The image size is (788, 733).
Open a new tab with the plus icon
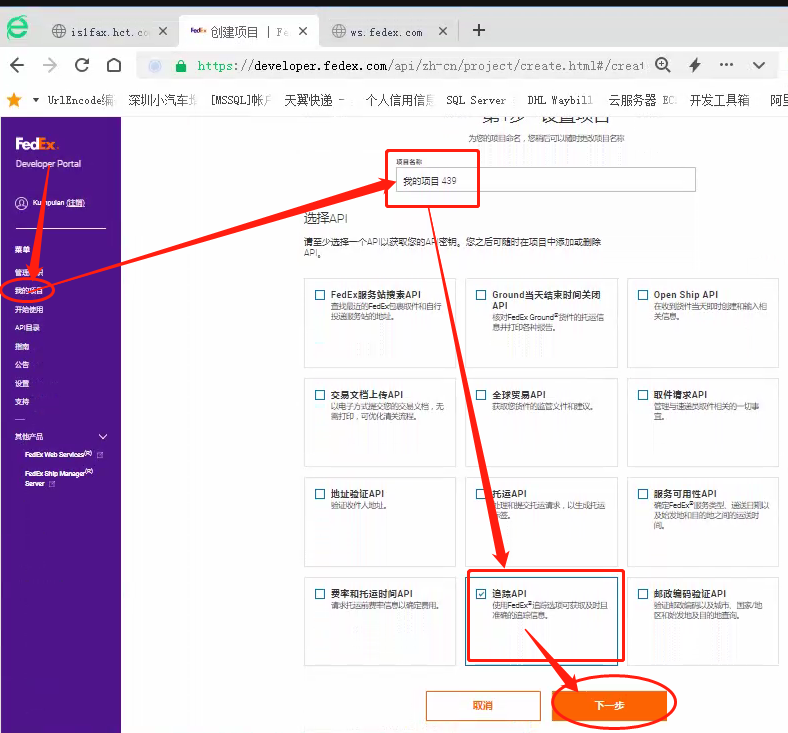(479, 30)
